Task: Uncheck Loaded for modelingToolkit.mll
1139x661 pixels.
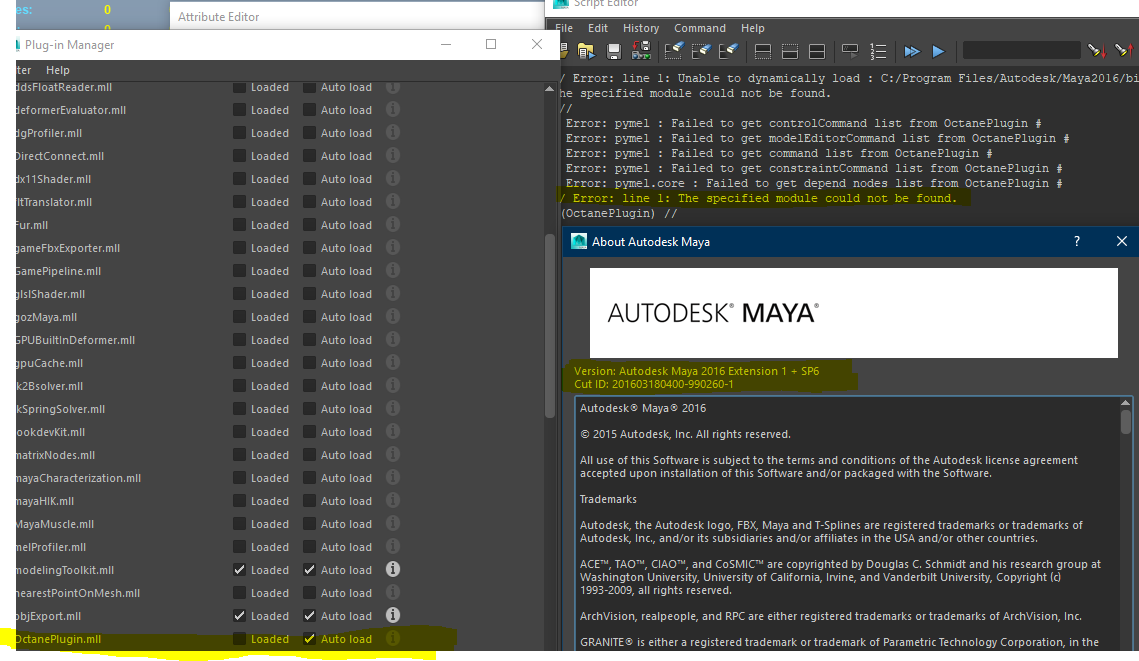Action: coord(239,570)
